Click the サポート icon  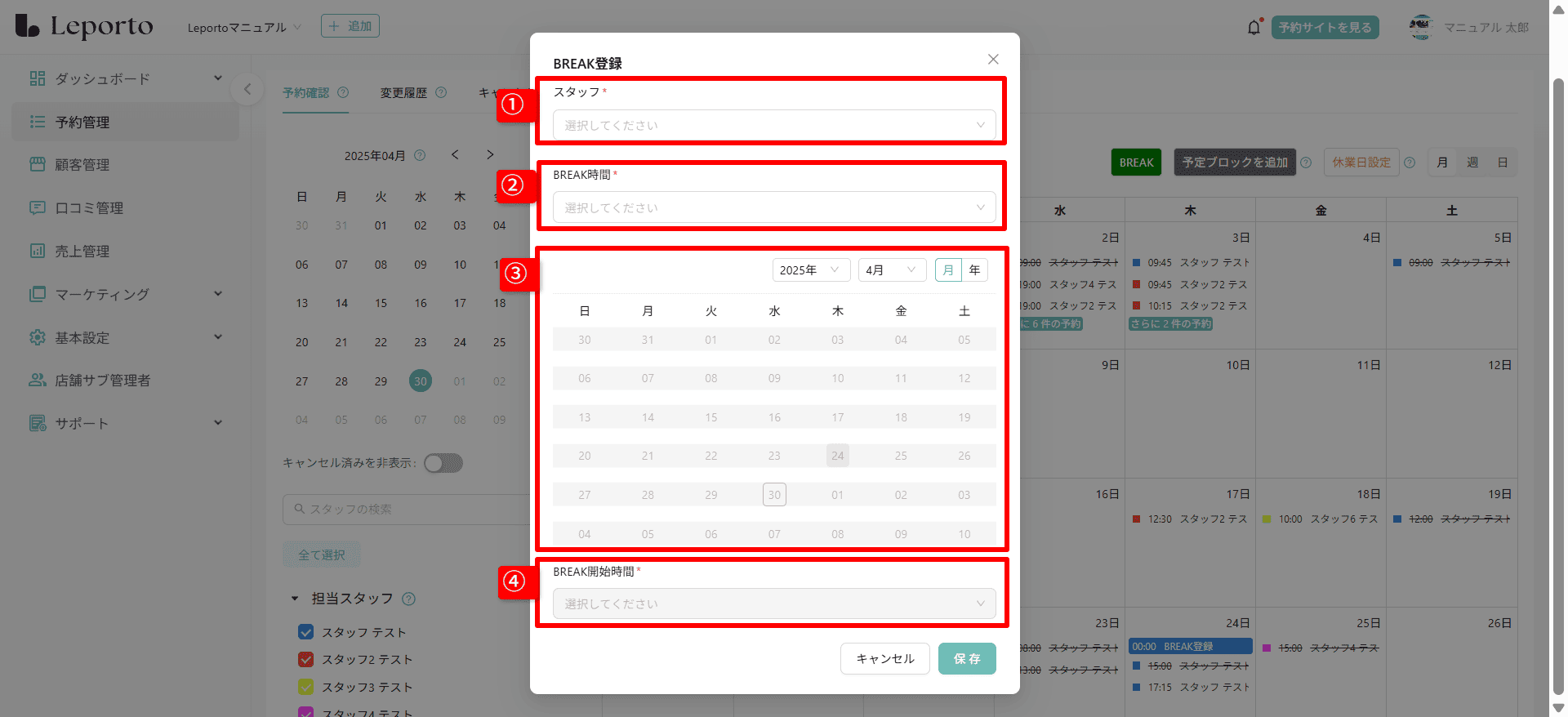(x=37, y=423)
